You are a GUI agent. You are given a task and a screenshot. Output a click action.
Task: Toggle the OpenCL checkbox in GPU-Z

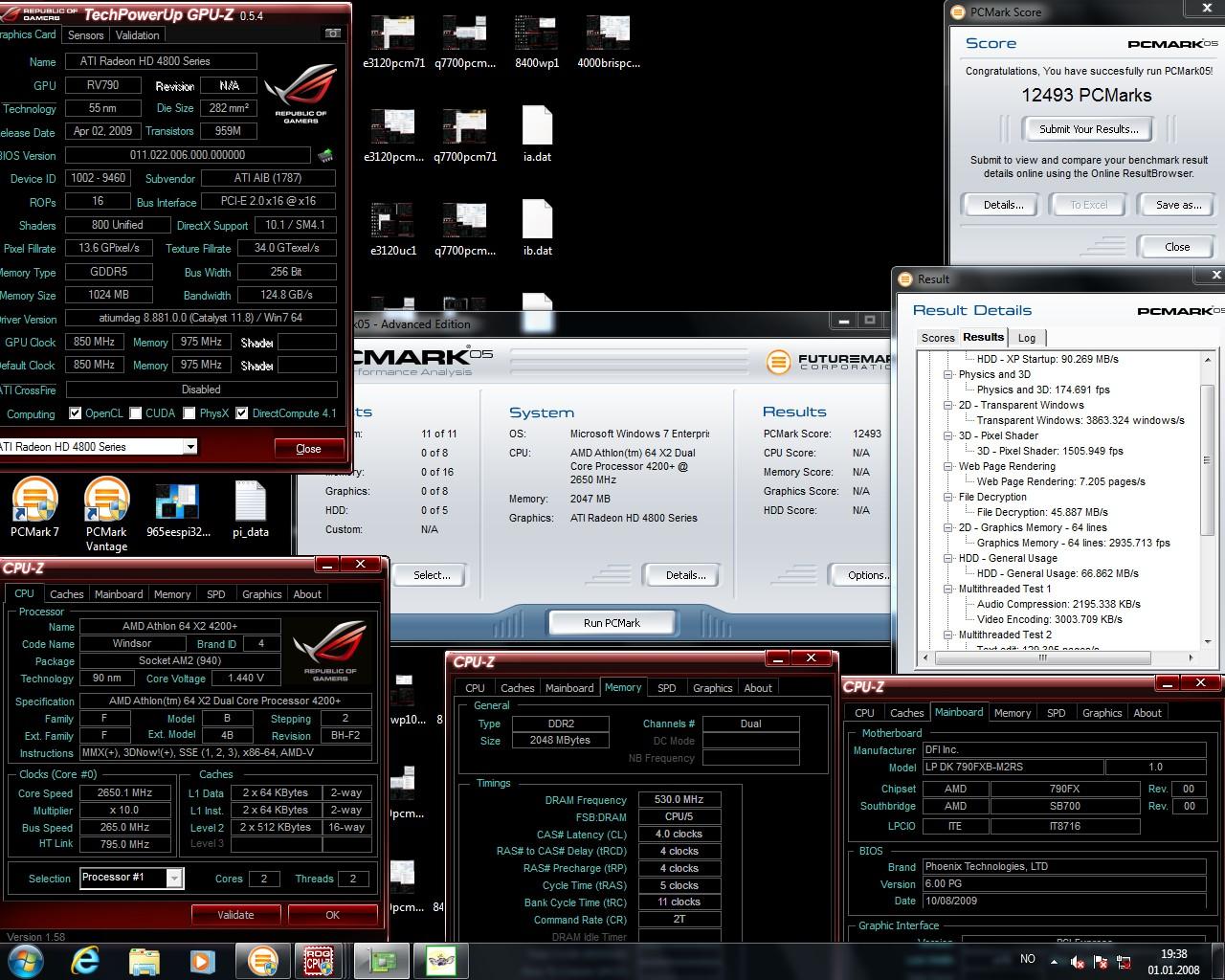tap(76, 413)
